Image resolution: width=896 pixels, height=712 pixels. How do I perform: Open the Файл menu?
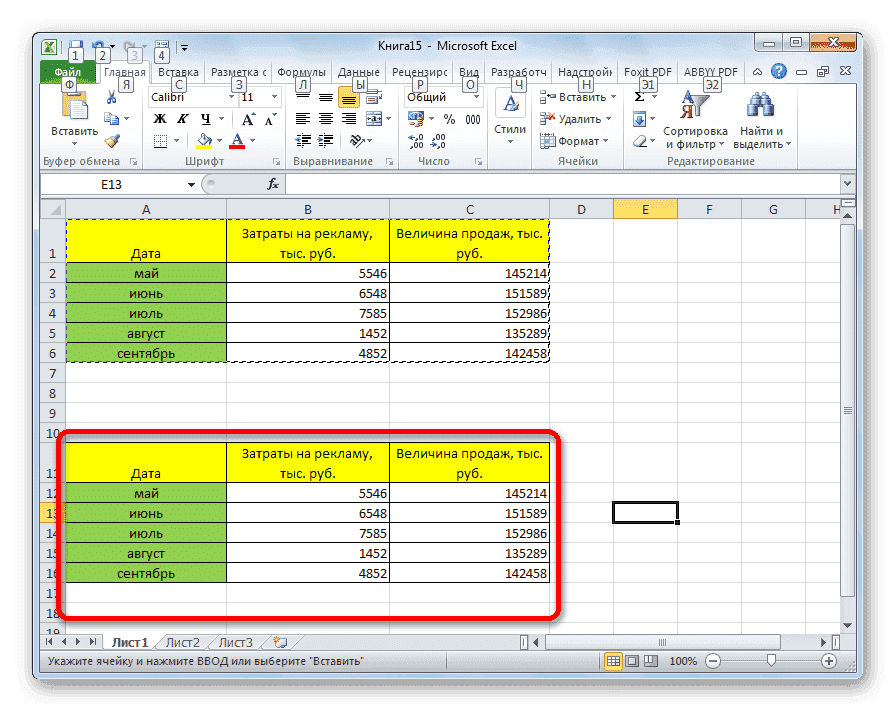[67, 72]
